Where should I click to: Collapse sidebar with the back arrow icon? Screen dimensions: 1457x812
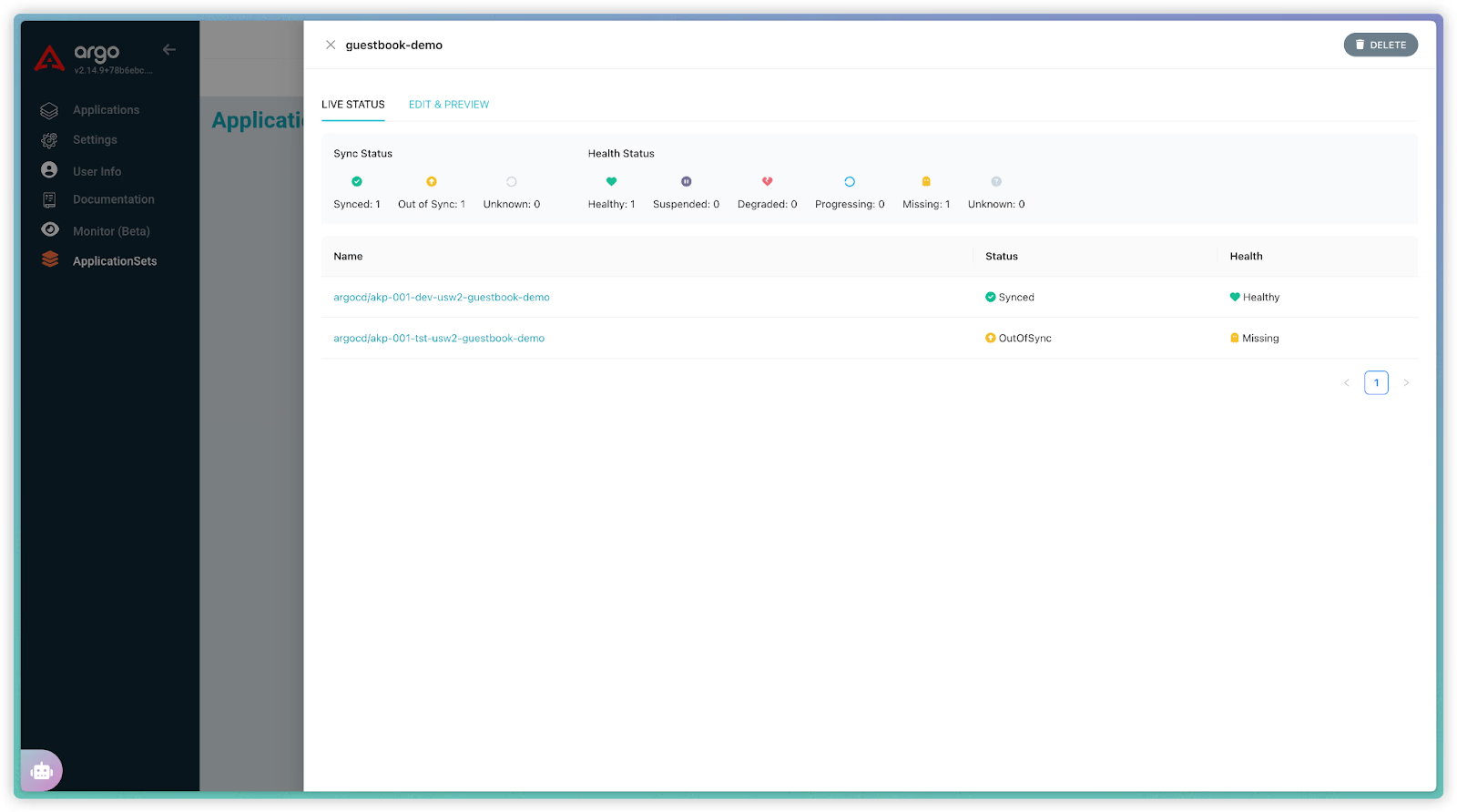[x=169, y=49]
